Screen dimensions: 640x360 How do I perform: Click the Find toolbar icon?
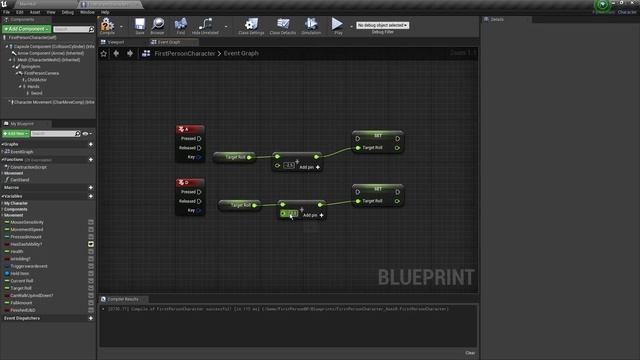181,24
